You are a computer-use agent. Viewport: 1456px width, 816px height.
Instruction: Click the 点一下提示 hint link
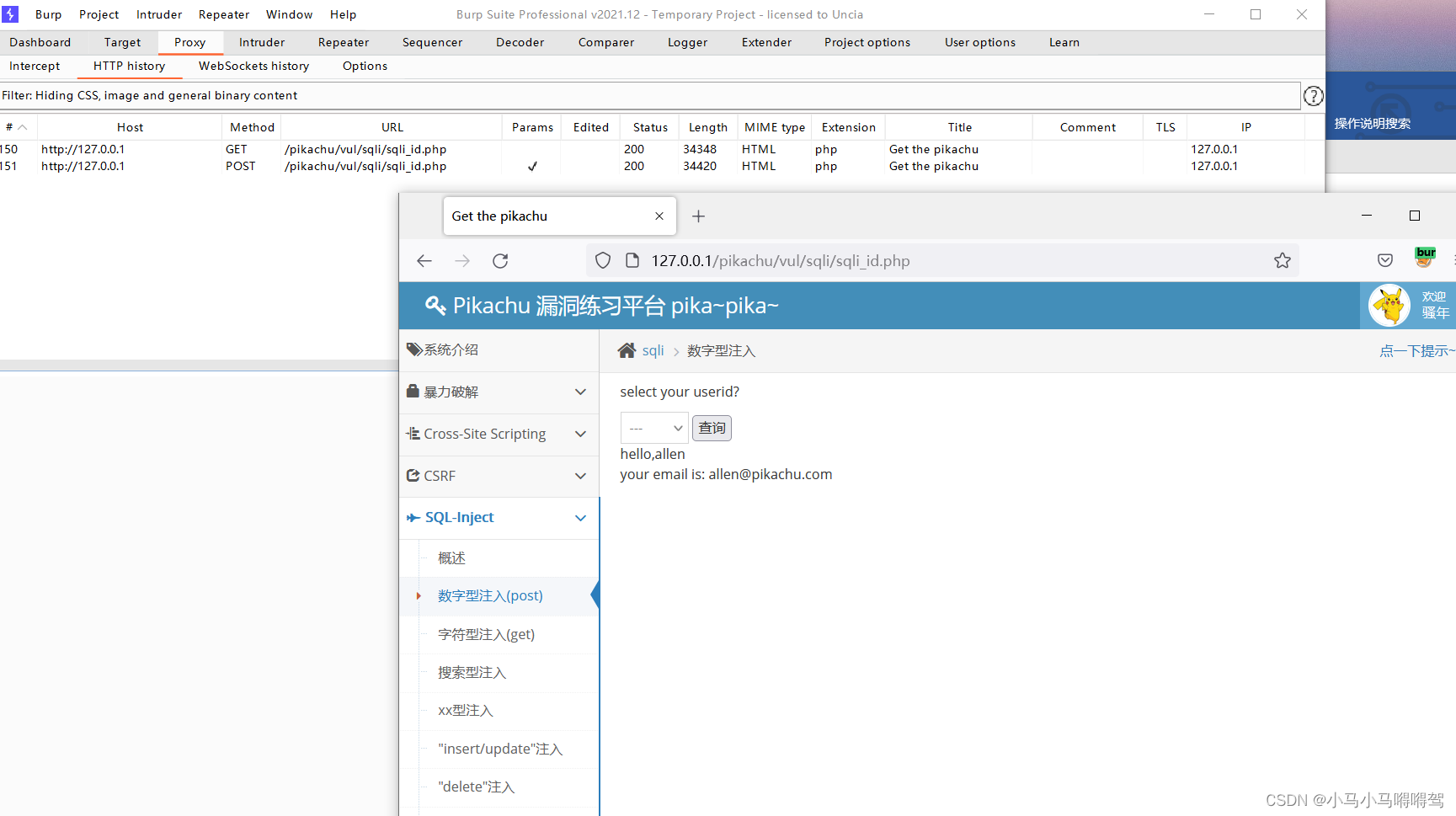(x=1416, y=351)
